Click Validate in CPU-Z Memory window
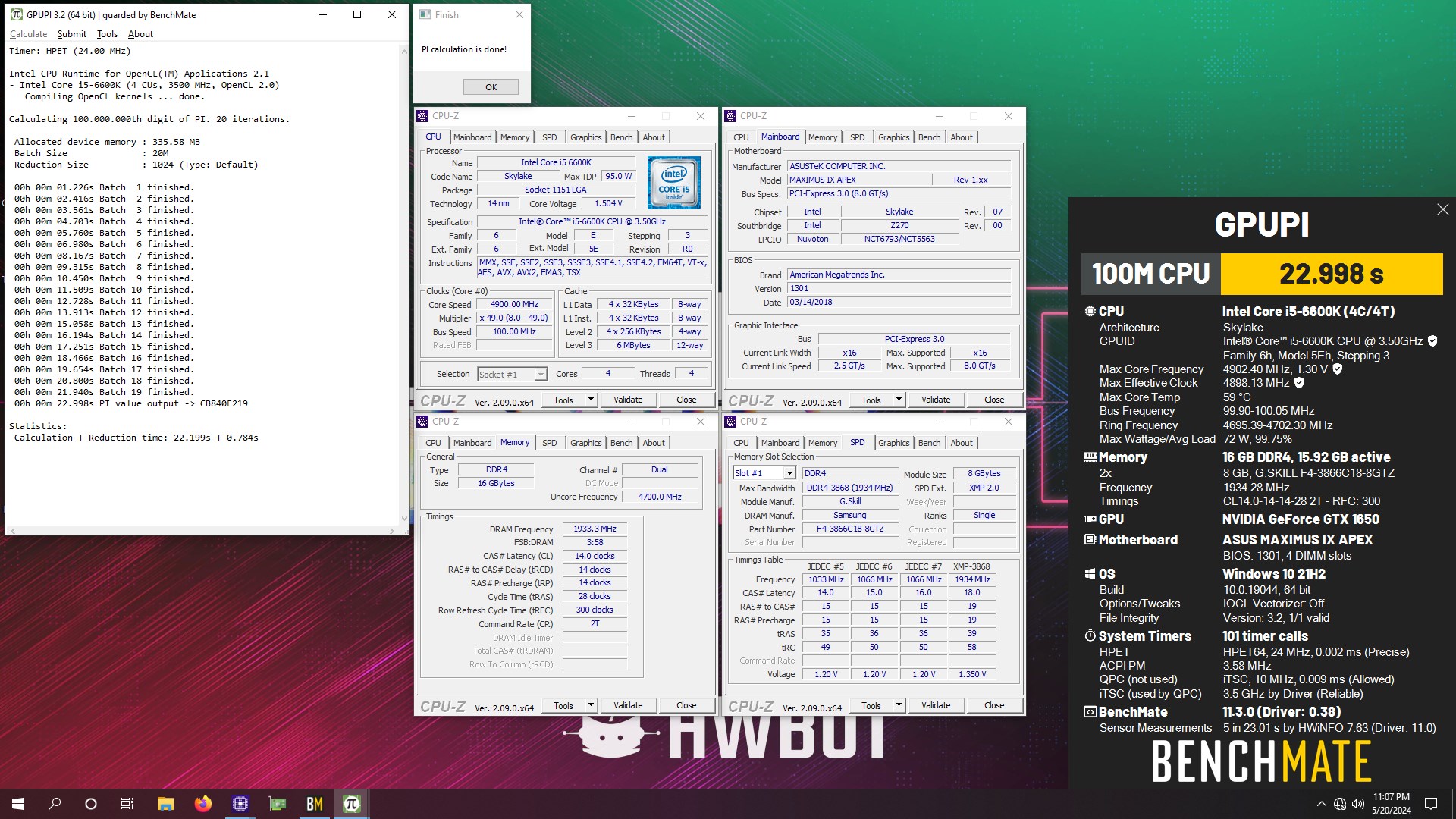 pyautogui.click(x=628, y=705)
